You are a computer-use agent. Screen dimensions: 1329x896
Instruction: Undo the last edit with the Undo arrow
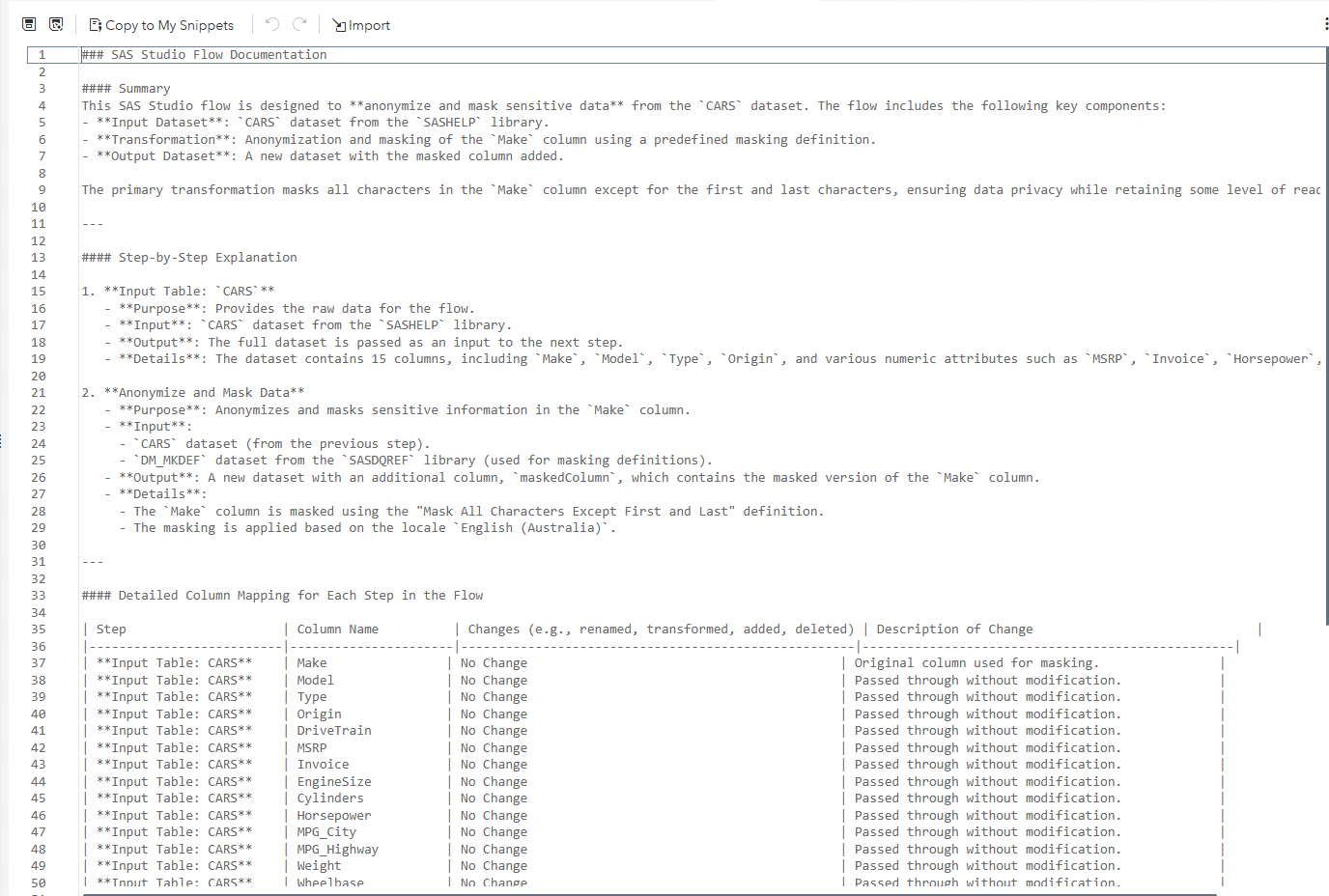point(272,24)
